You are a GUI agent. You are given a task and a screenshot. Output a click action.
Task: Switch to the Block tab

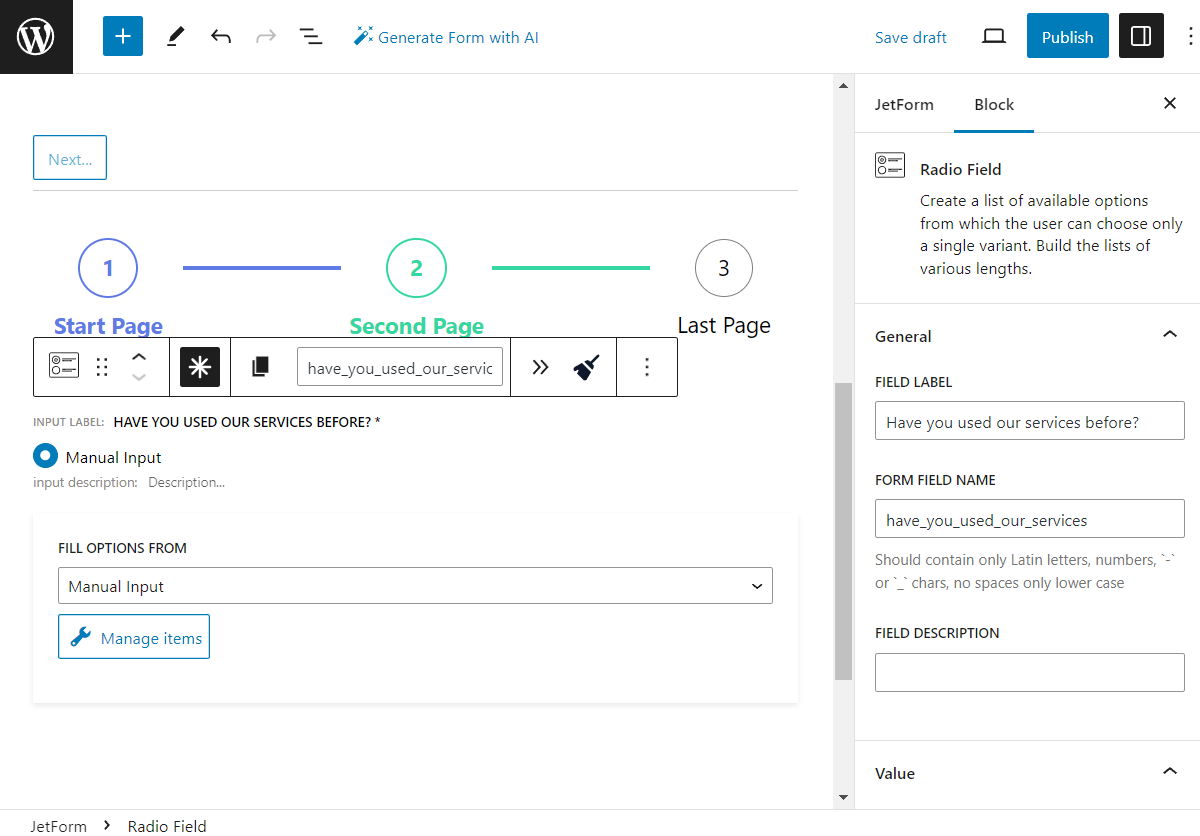[993, 104]
